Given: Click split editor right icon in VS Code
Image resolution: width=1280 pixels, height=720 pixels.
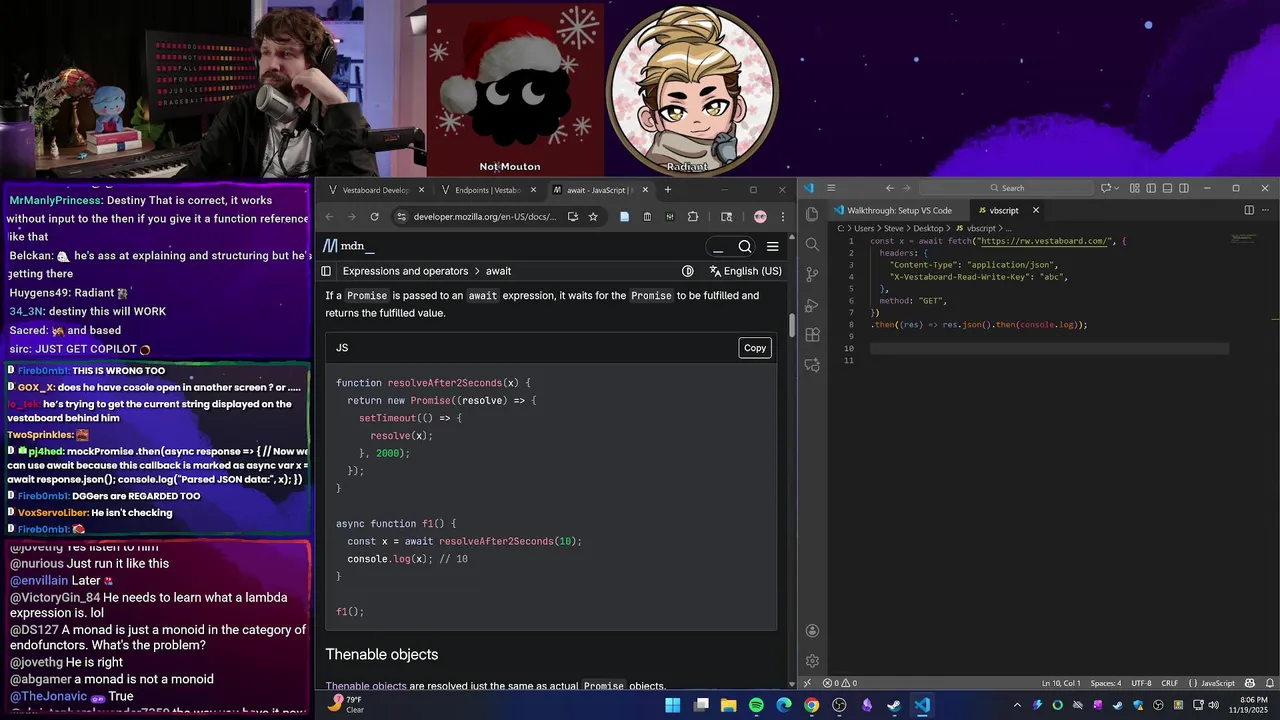Looking at the screenshot, I should [x=1249, y=210].
